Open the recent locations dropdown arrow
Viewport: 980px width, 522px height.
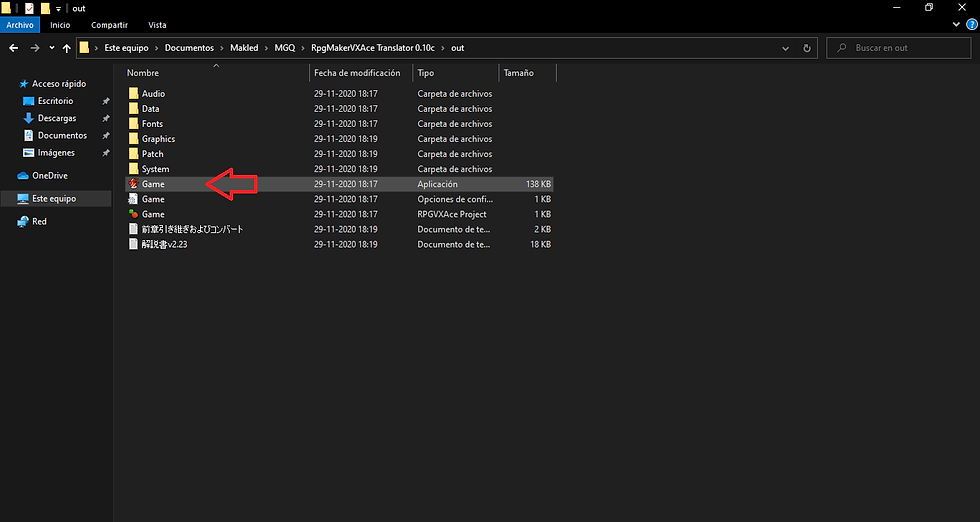point(52,48)
